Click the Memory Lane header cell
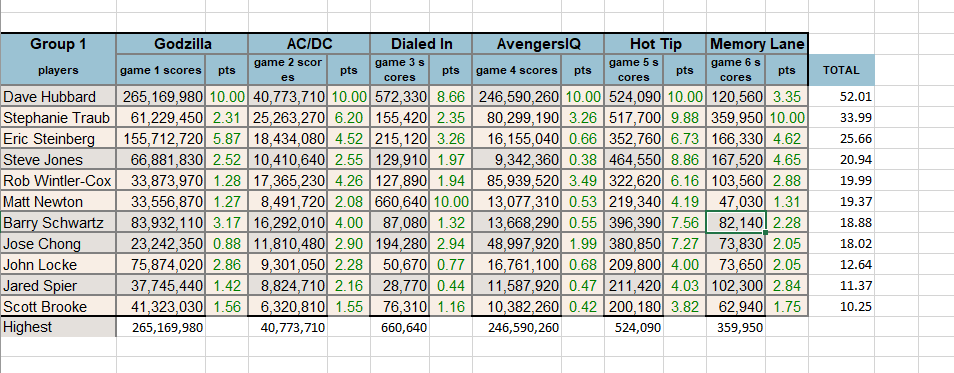The image size is (954, 373). [x=757, y=44]
